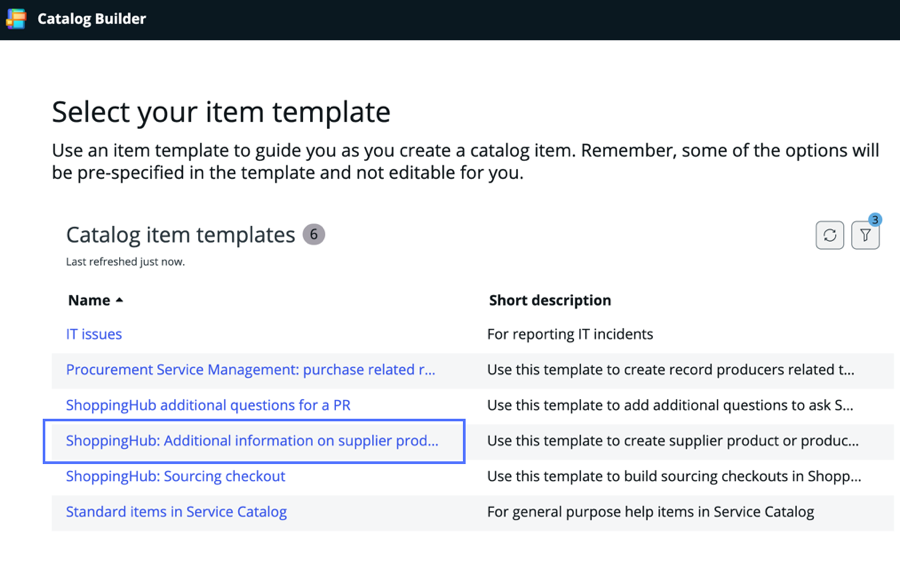Open ShoppingHub additional questions for a PR
This screenshot has height=569, width=900.
208,405
